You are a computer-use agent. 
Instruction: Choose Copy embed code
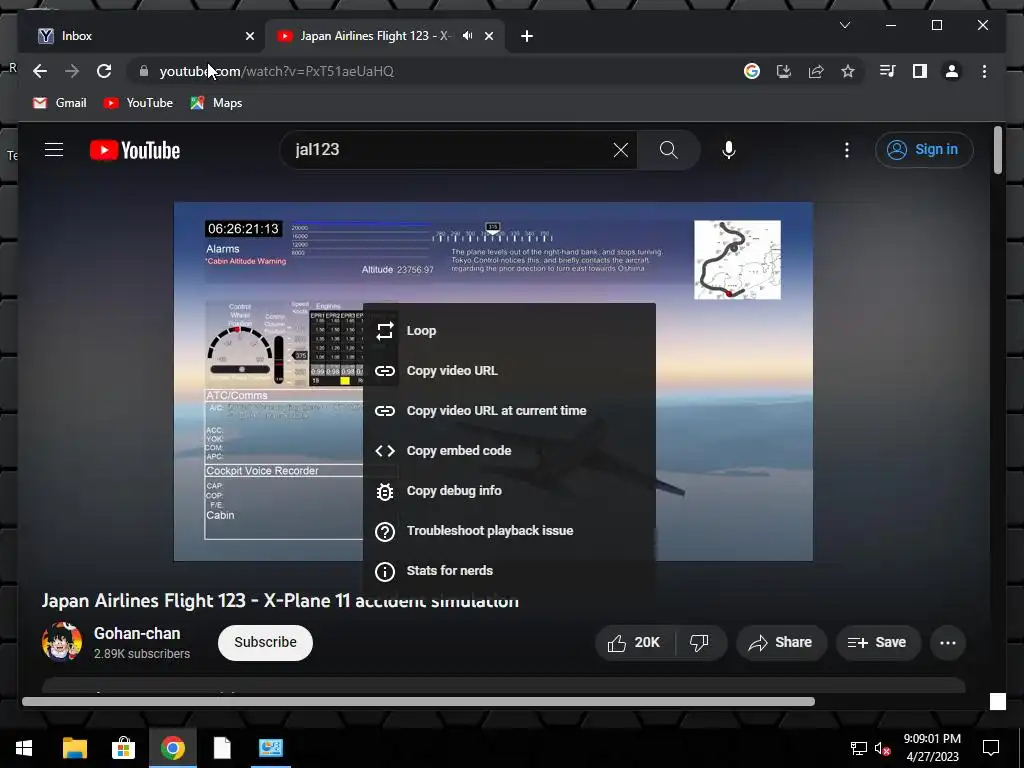click(x=509, y=451)
